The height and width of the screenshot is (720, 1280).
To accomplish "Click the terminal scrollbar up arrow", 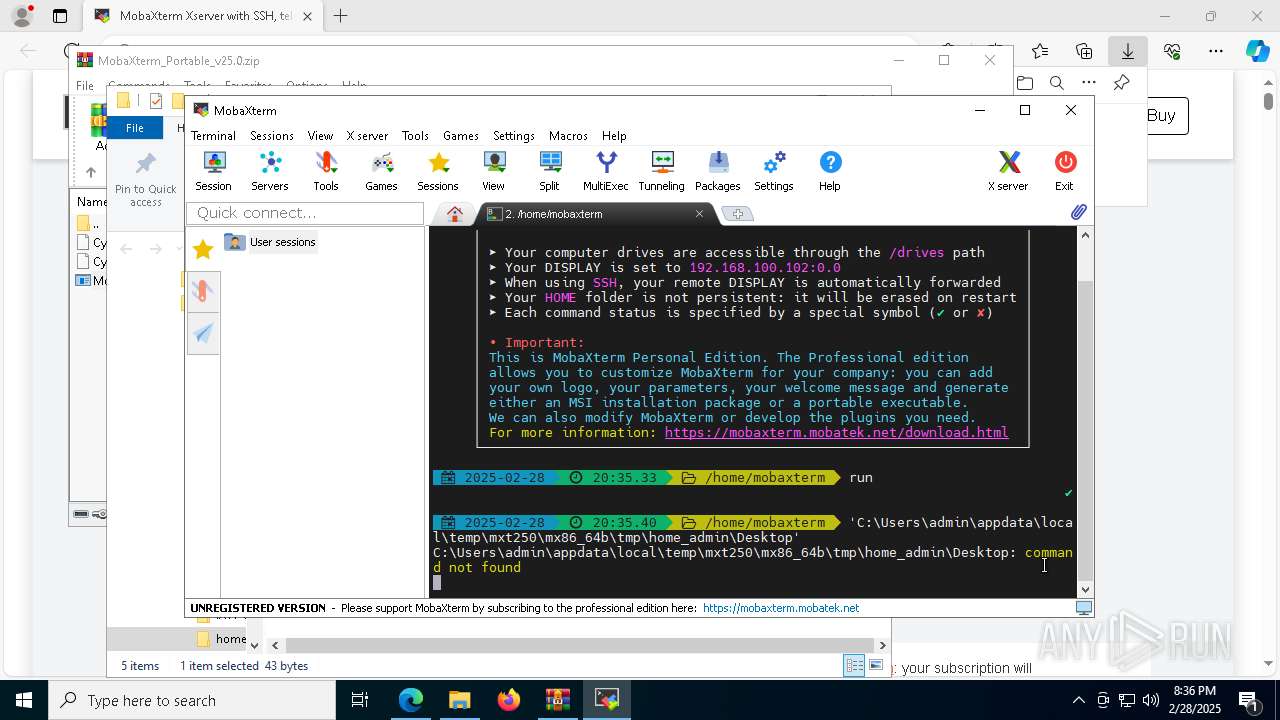I will [x=1085, y=235].
